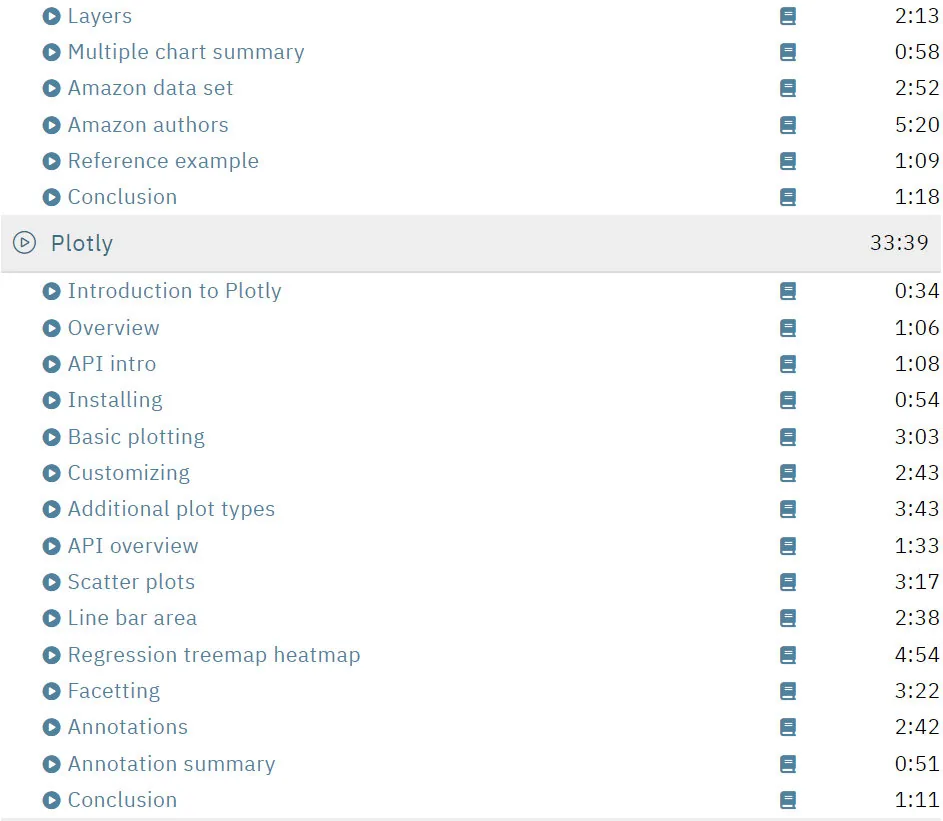The height and width of the screenshot is (821, 943).
Task: Open the Installing lesson
Action: pyautogui.click(x=115, y=400)
